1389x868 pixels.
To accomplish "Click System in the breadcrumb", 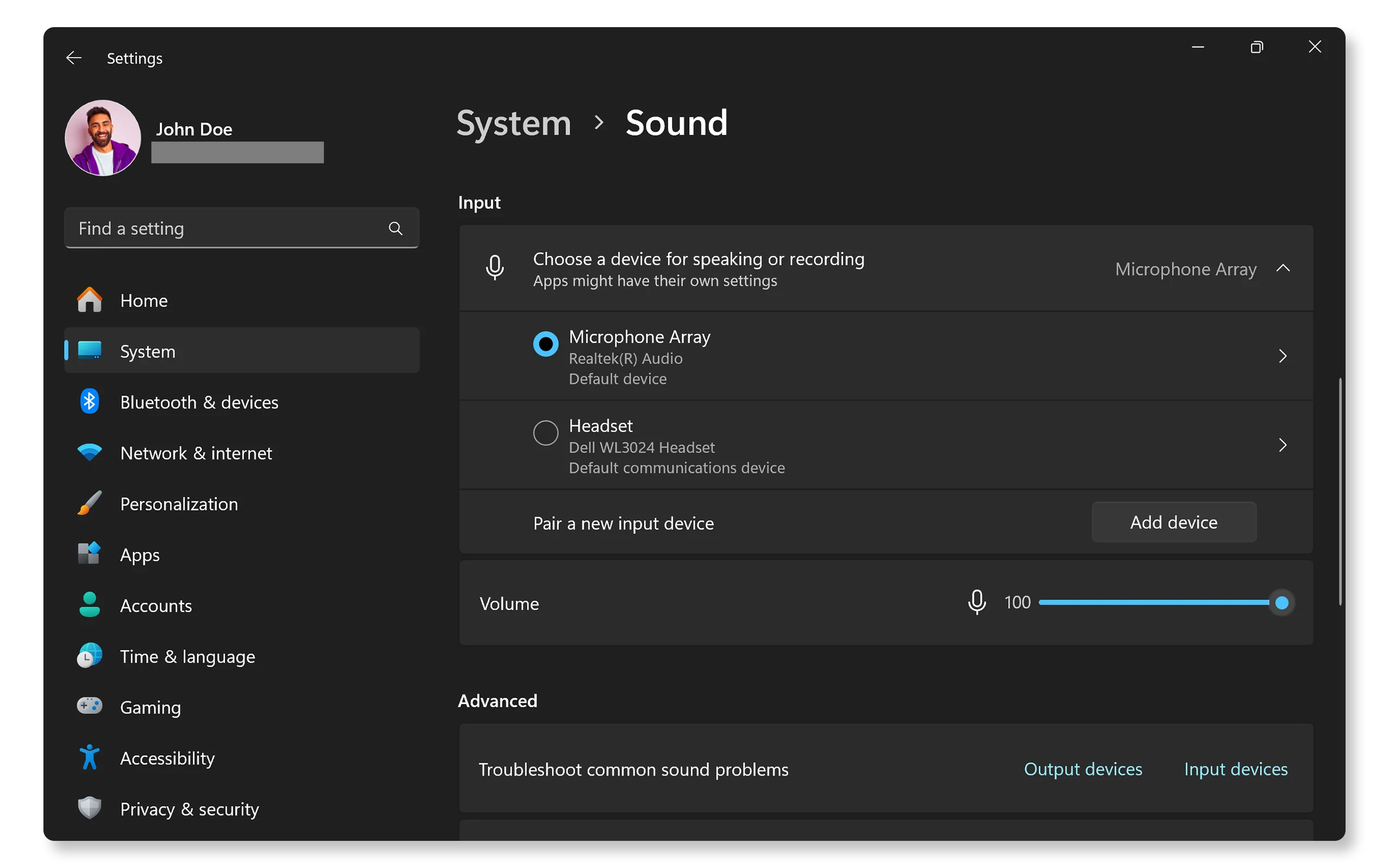I will point(514,123).
